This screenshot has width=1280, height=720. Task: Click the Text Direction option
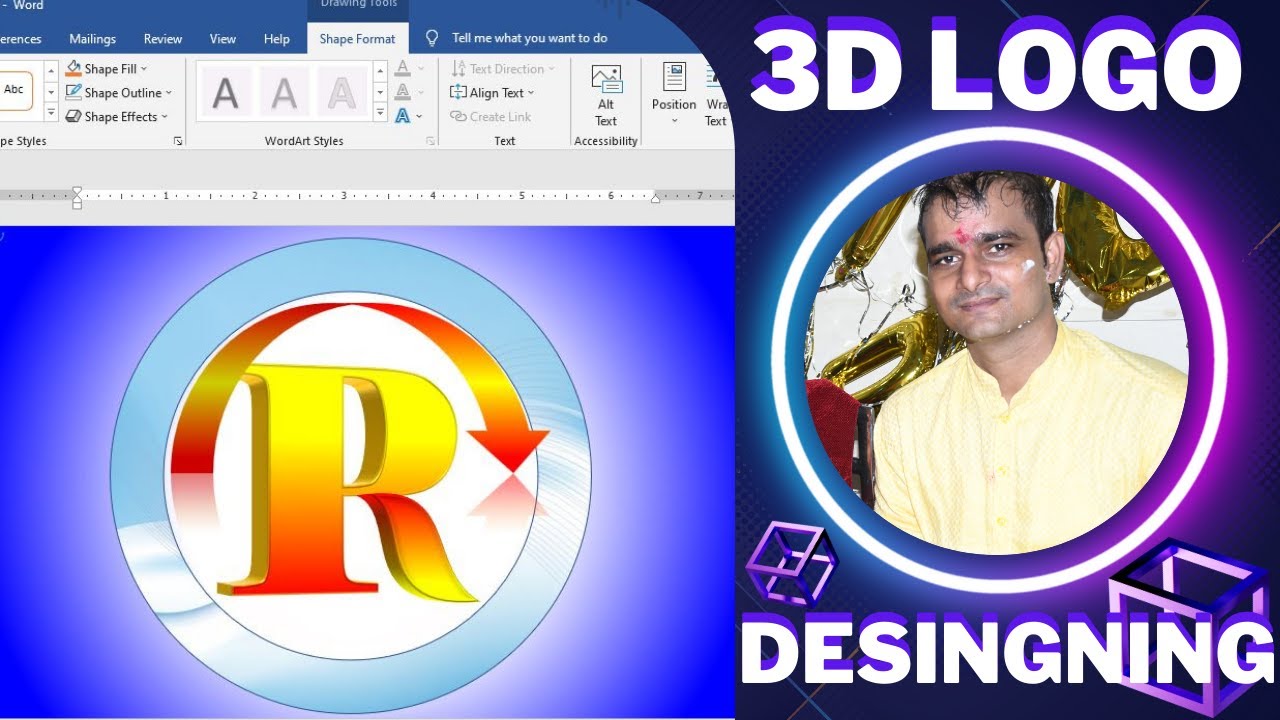(502, 69)
